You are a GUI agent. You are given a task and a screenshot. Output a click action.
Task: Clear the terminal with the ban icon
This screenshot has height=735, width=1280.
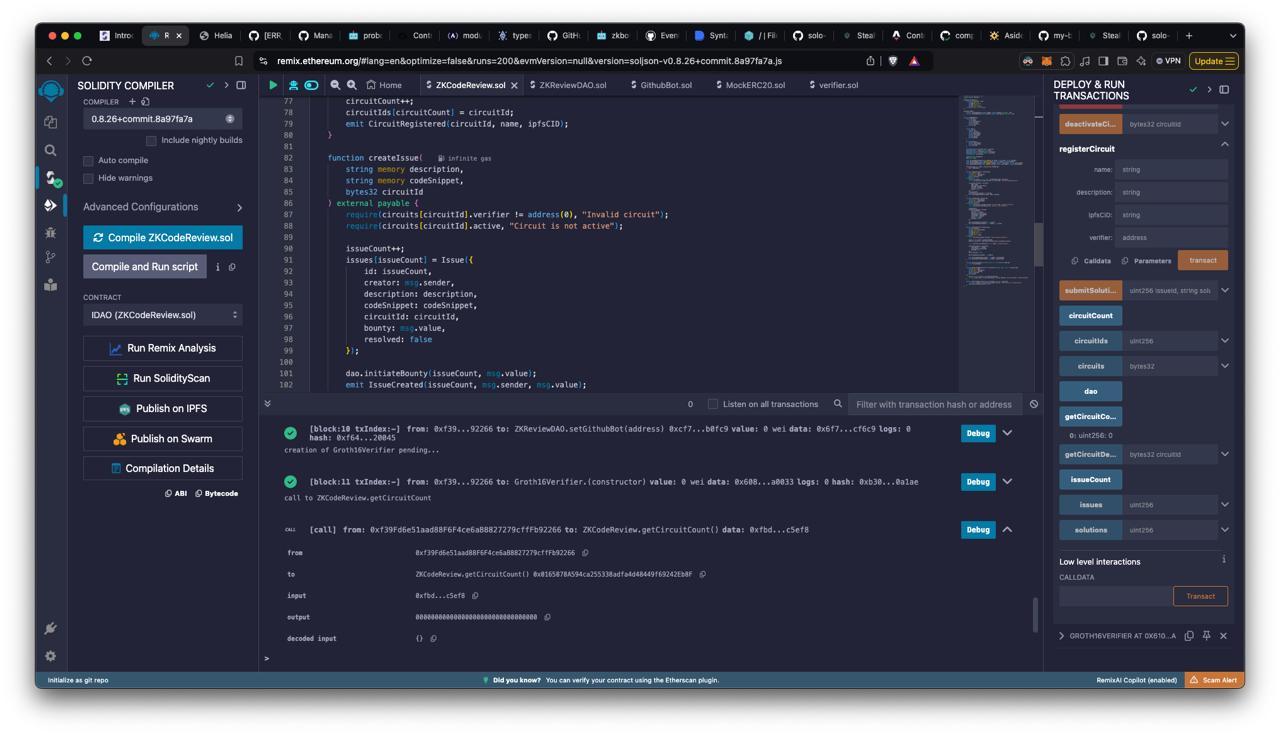(1034, 404)
